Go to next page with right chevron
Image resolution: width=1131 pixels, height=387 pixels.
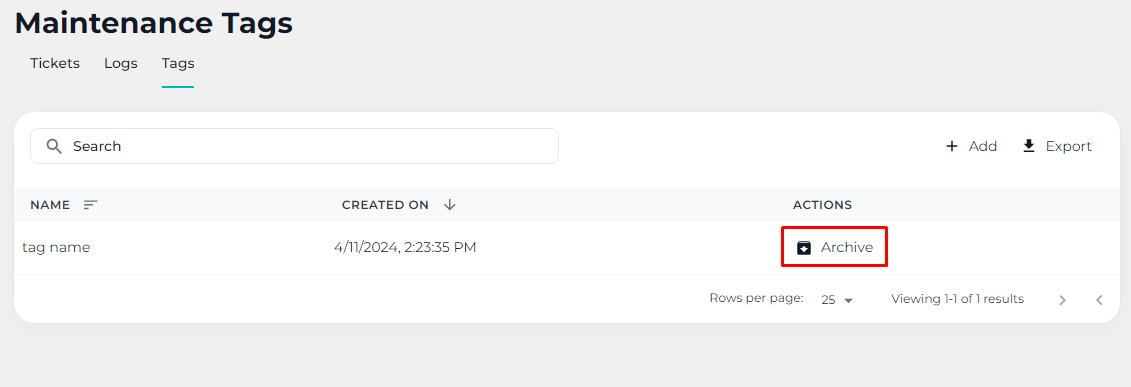(1062, 300)
